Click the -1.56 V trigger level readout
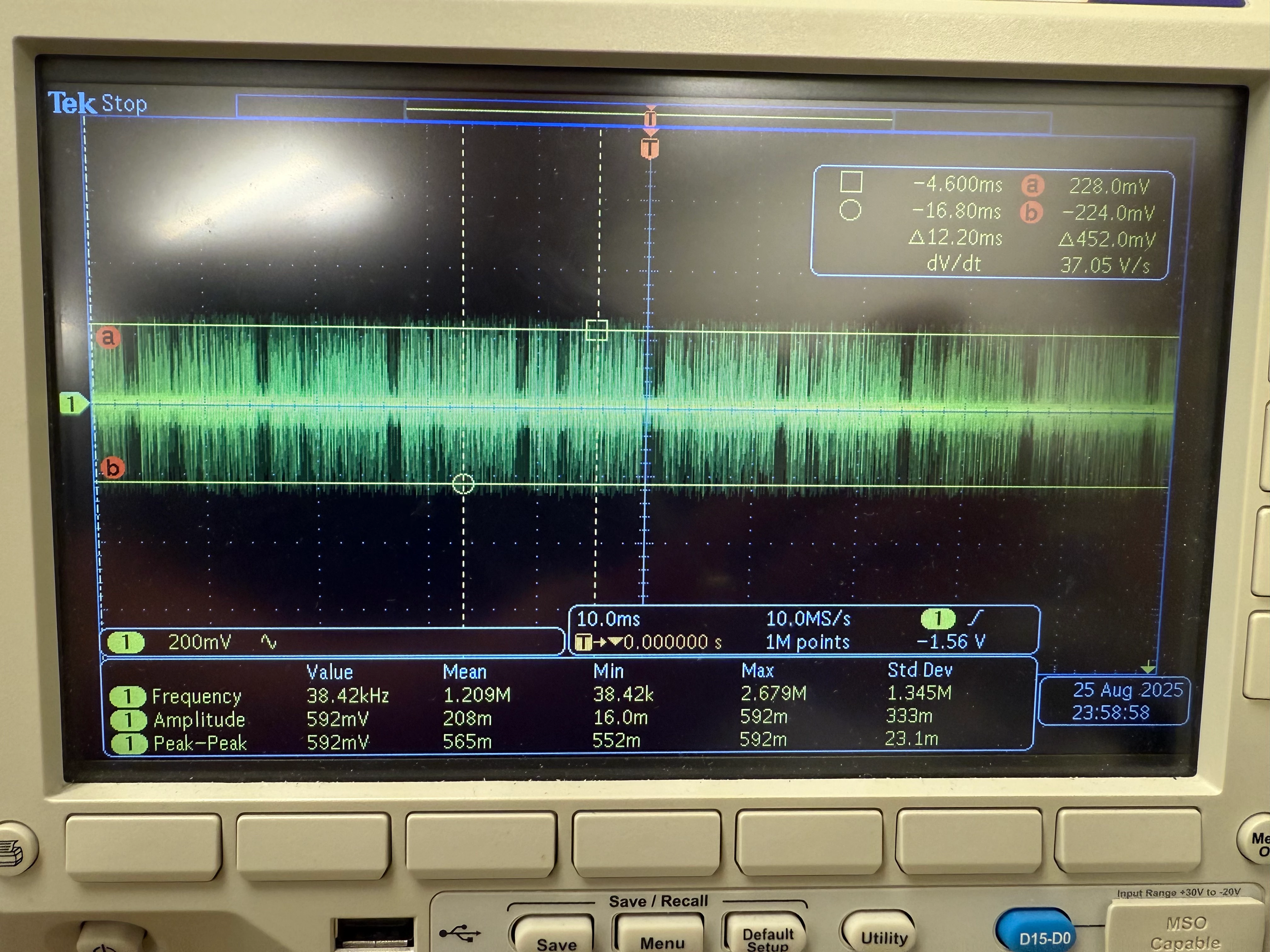This screenshot has width=1270, height=952. click(951, 642)
